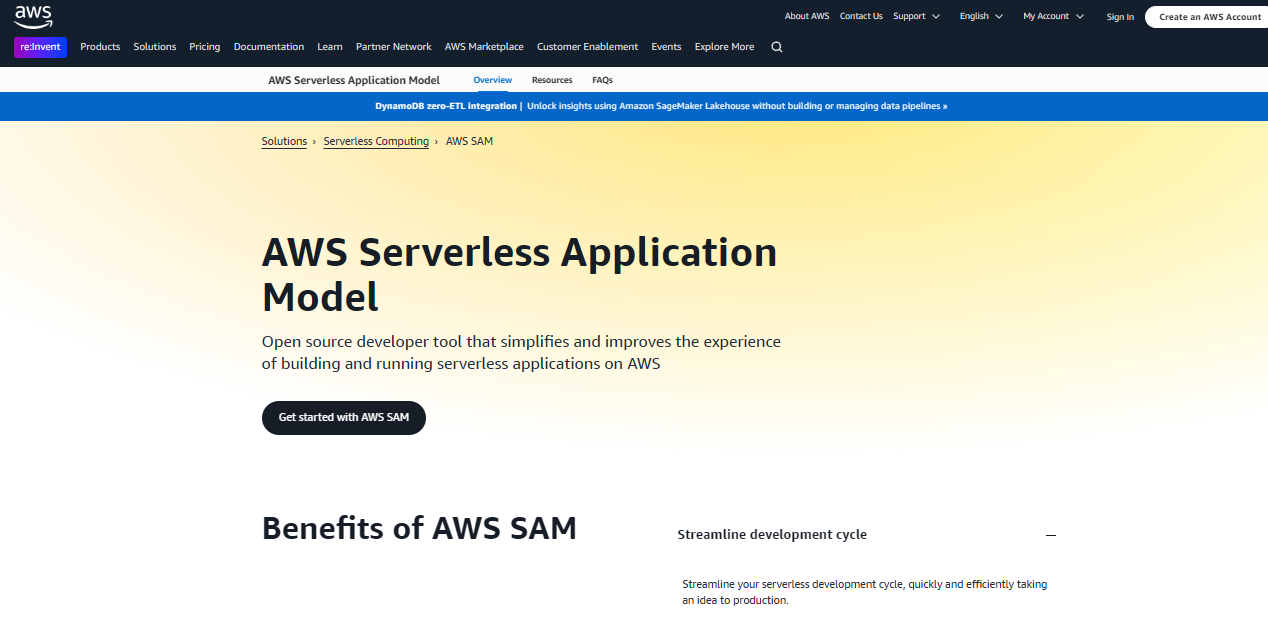
Task: Click the AWS Serverless Application Model main heading
Action: click(x=520, y=274)
